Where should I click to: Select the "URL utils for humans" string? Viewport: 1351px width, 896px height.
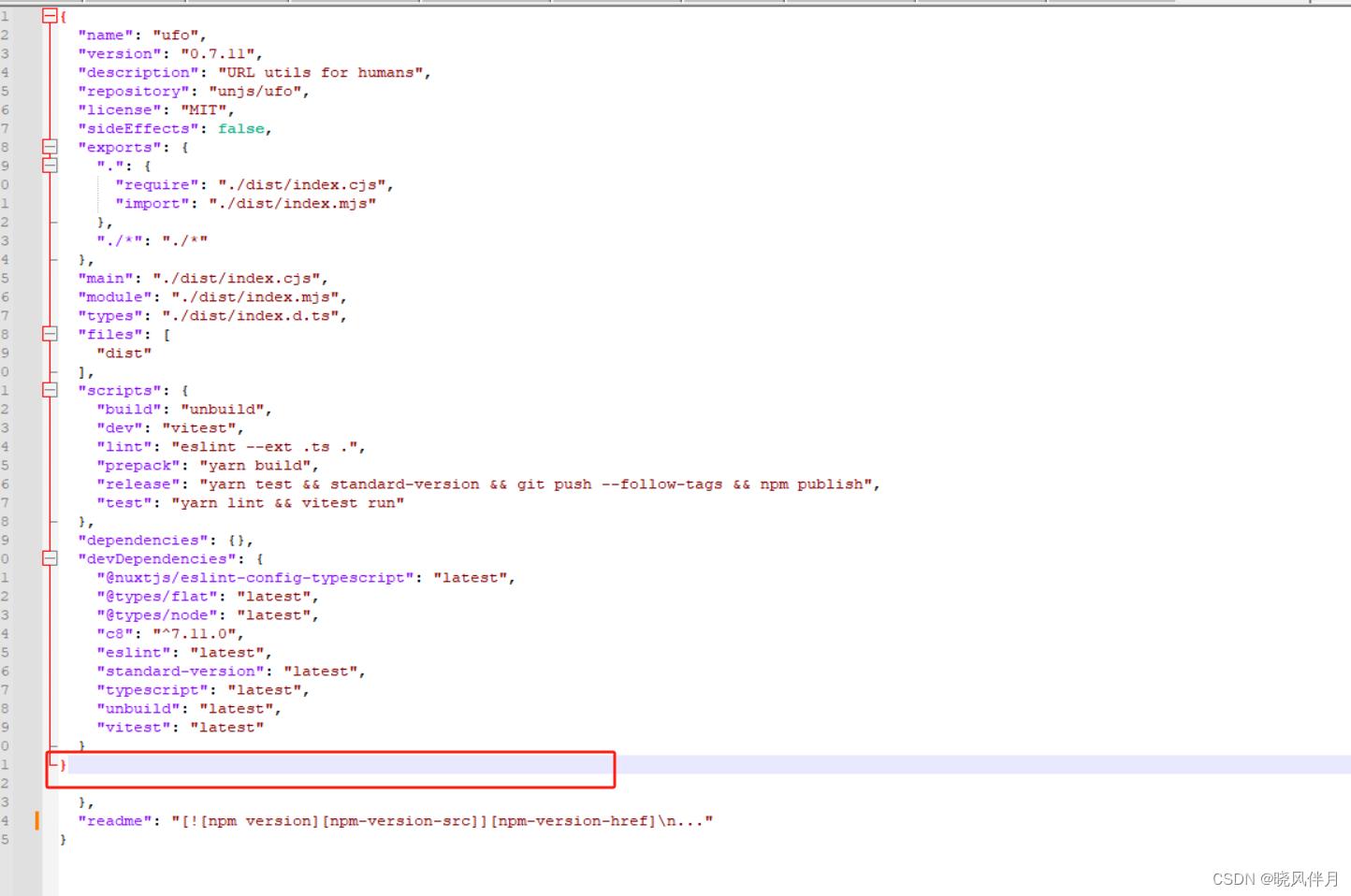click(321, 73)
